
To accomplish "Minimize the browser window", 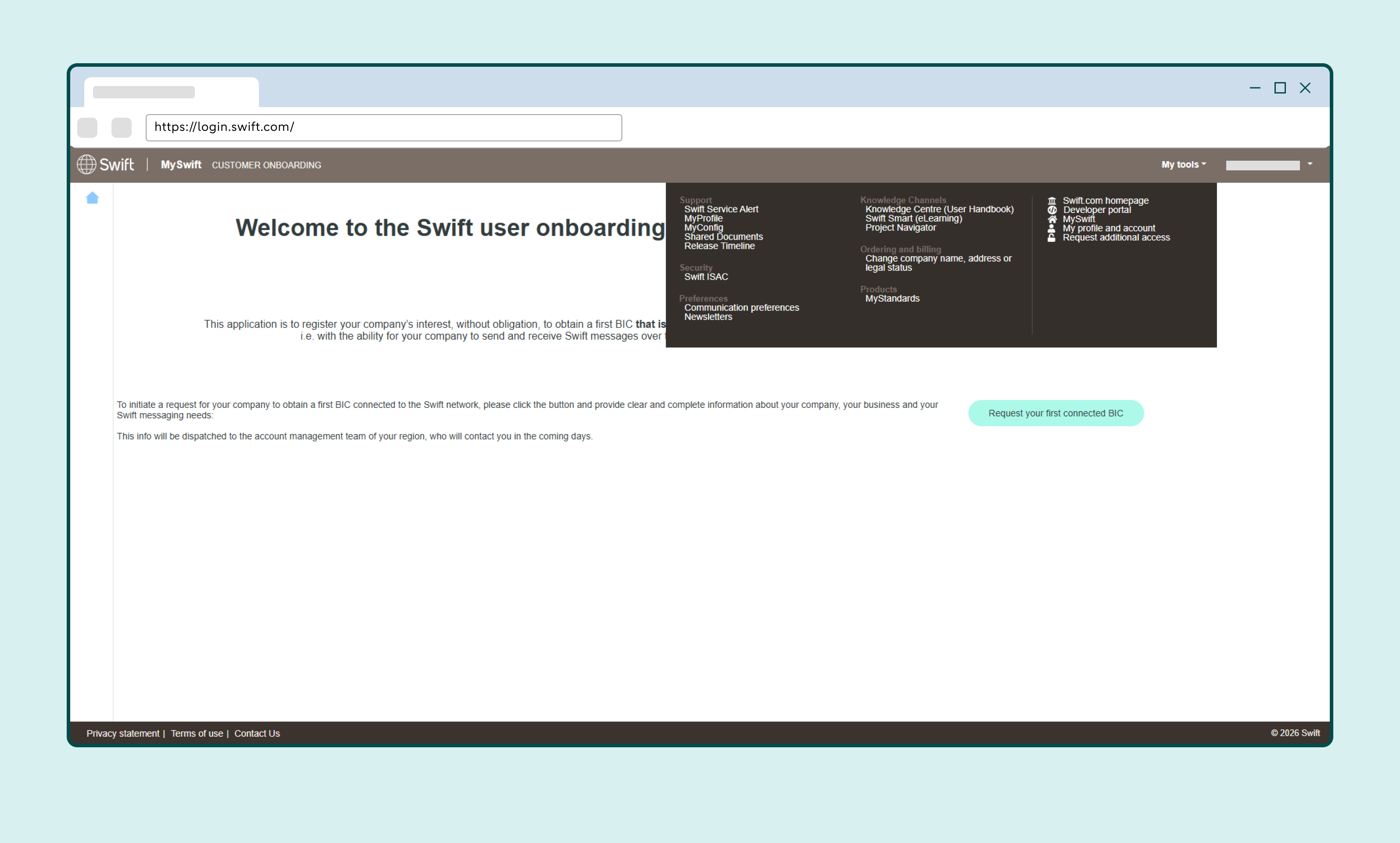I will tap(1255, 87).
